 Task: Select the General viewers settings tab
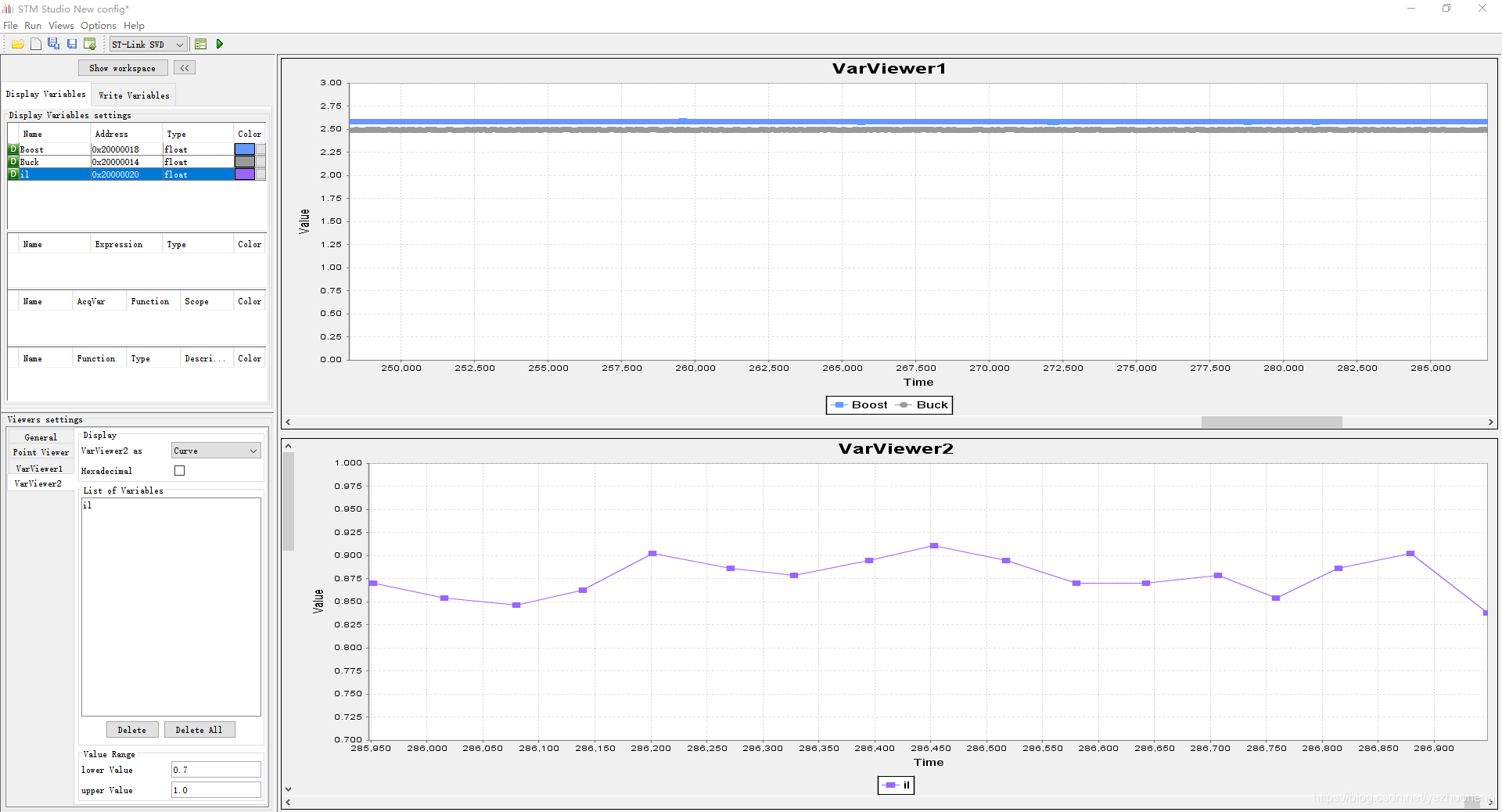coord(41,437)
